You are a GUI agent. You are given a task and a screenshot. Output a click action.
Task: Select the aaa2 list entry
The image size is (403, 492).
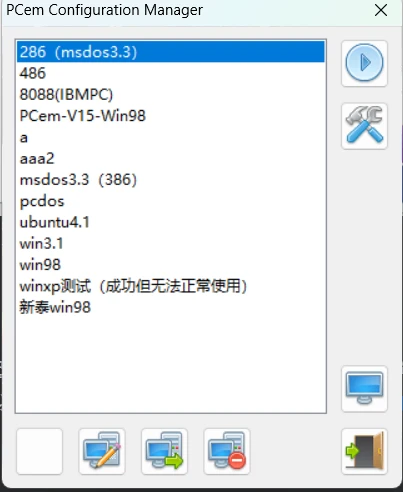click(171, 158)
